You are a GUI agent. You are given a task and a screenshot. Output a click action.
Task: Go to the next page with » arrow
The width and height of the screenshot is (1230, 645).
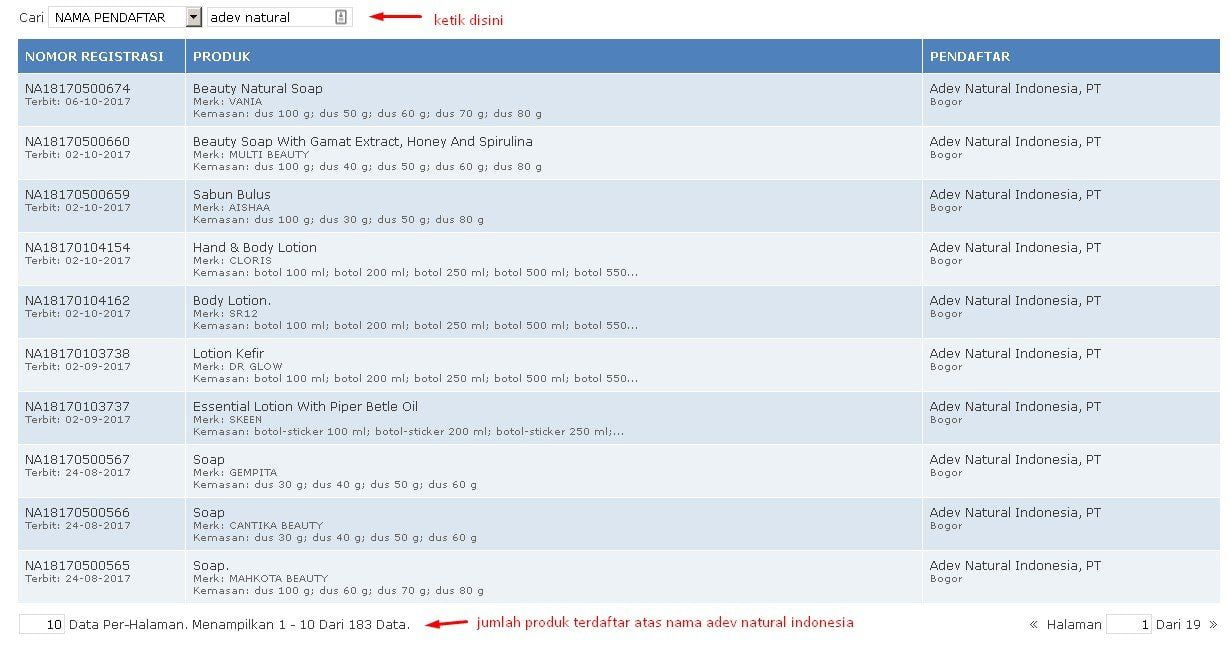tap(1213, 625)
